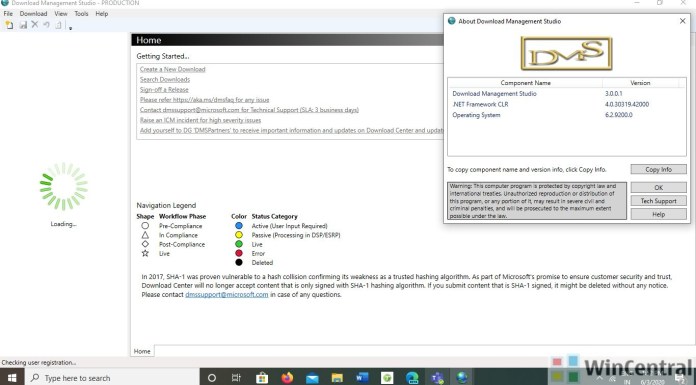Screen dimensions: 696x385
Task: Click the dmssupport@microsoft.com email link in SHA-1 notice
Action: [227, 294]
